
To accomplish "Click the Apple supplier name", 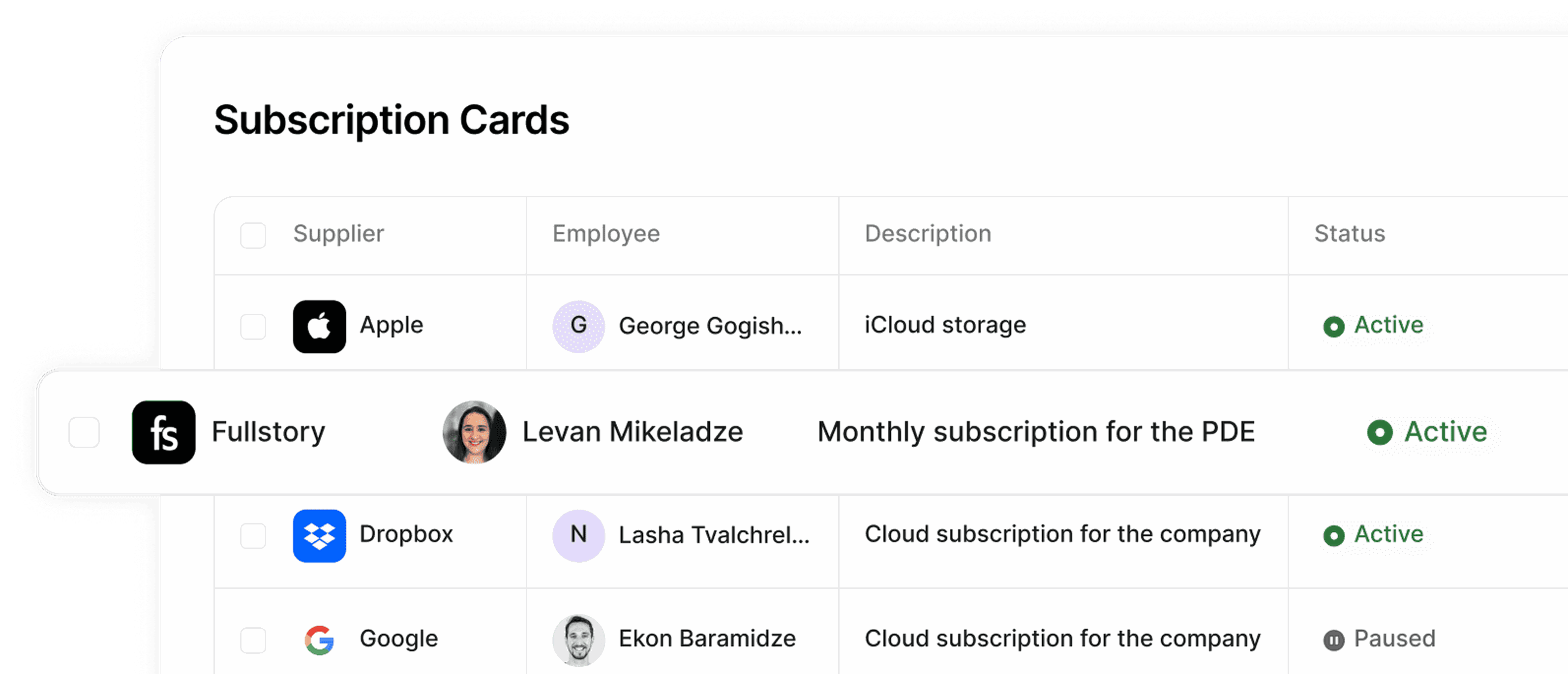I will (x=392, y=325).
